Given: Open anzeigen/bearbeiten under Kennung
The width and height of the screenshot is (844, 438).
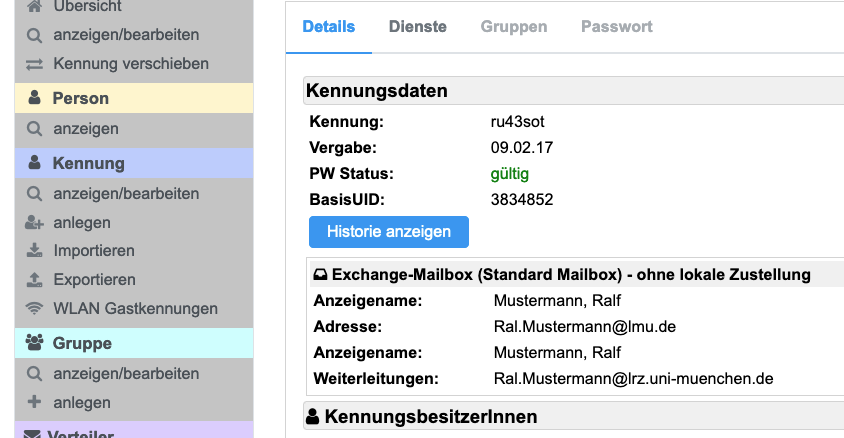Looking at the screenshot, I should [x=126, y=193].
